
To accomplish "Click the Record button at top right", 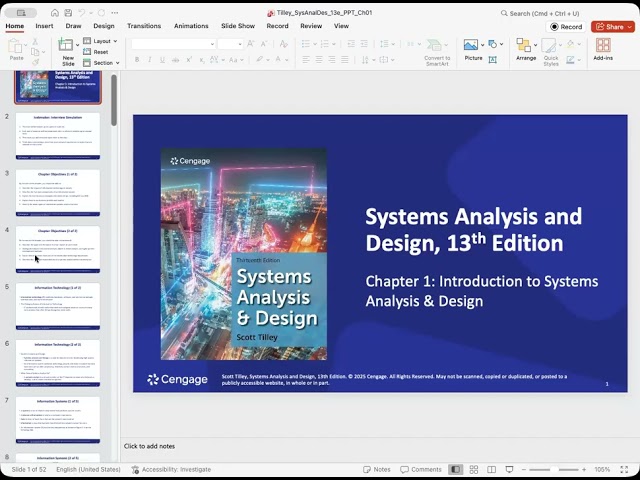I will pyautogui.click(x=566, y=27).
